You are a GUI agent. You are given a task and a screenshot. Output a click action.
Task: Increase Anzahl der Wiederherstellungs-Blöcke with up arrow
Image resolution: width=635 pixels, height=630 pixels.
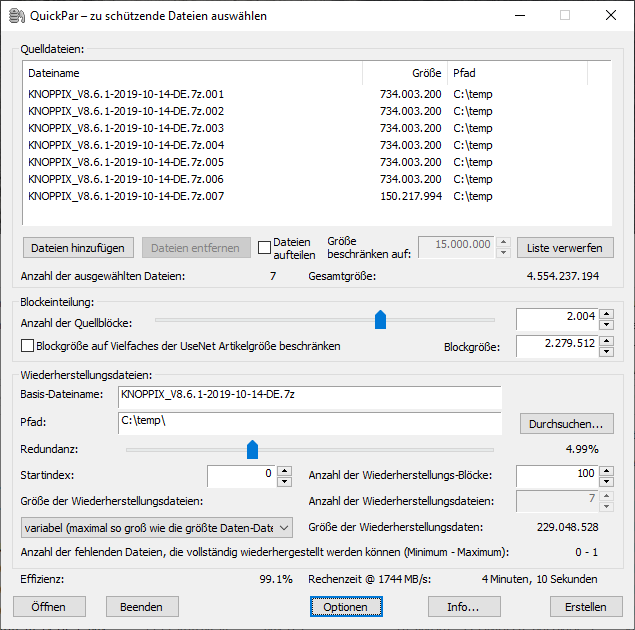click(606, 471)
